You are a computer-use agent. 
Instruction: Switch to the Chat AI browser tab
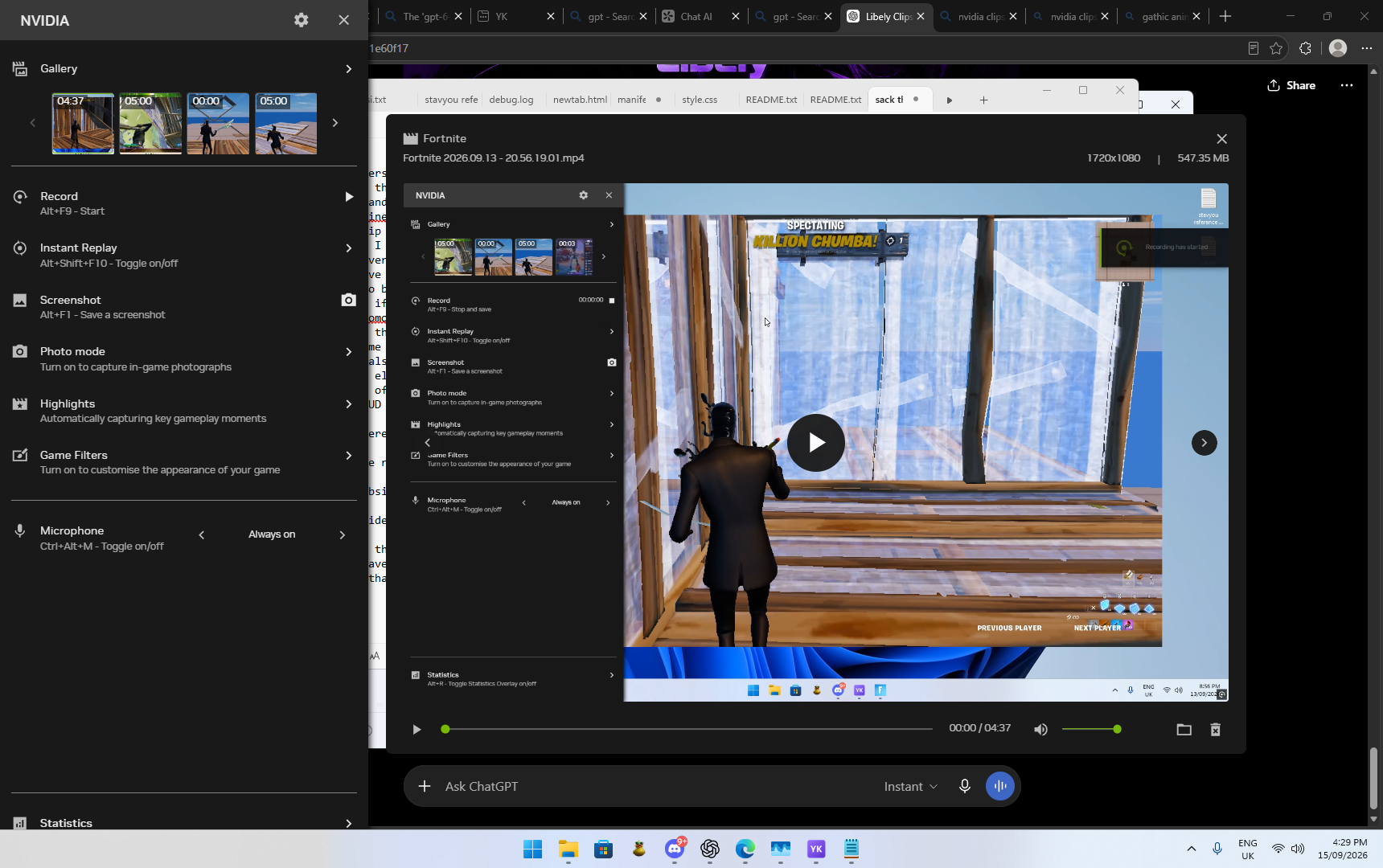(696, 16)
